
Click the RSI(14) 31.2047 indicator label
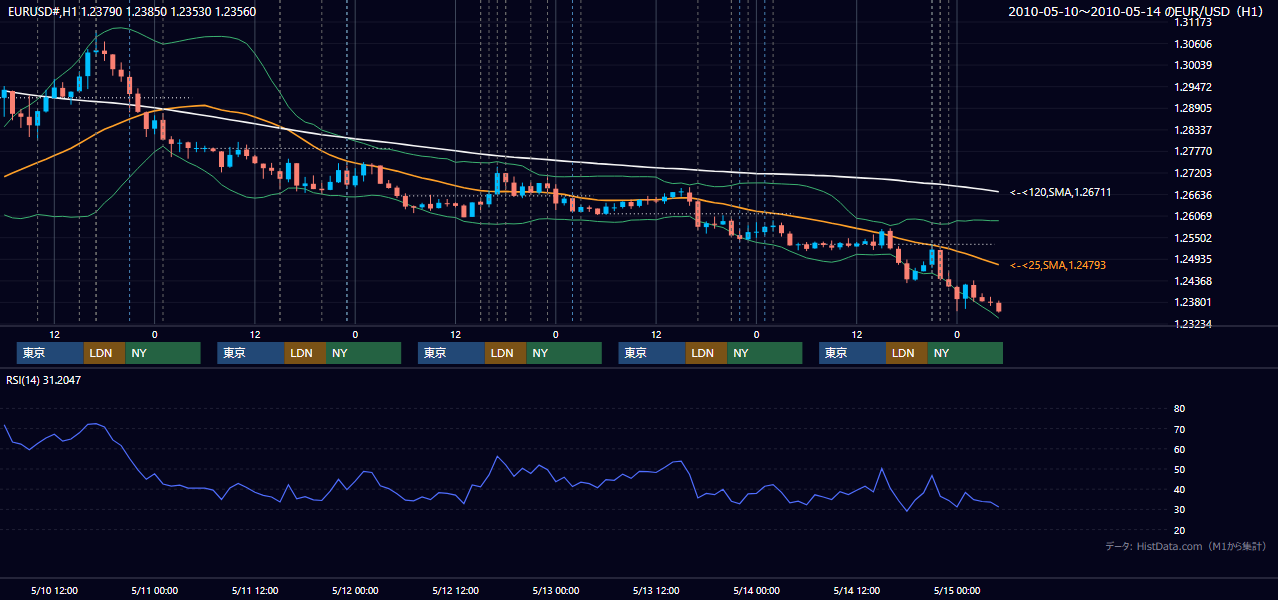click(44, 380)
